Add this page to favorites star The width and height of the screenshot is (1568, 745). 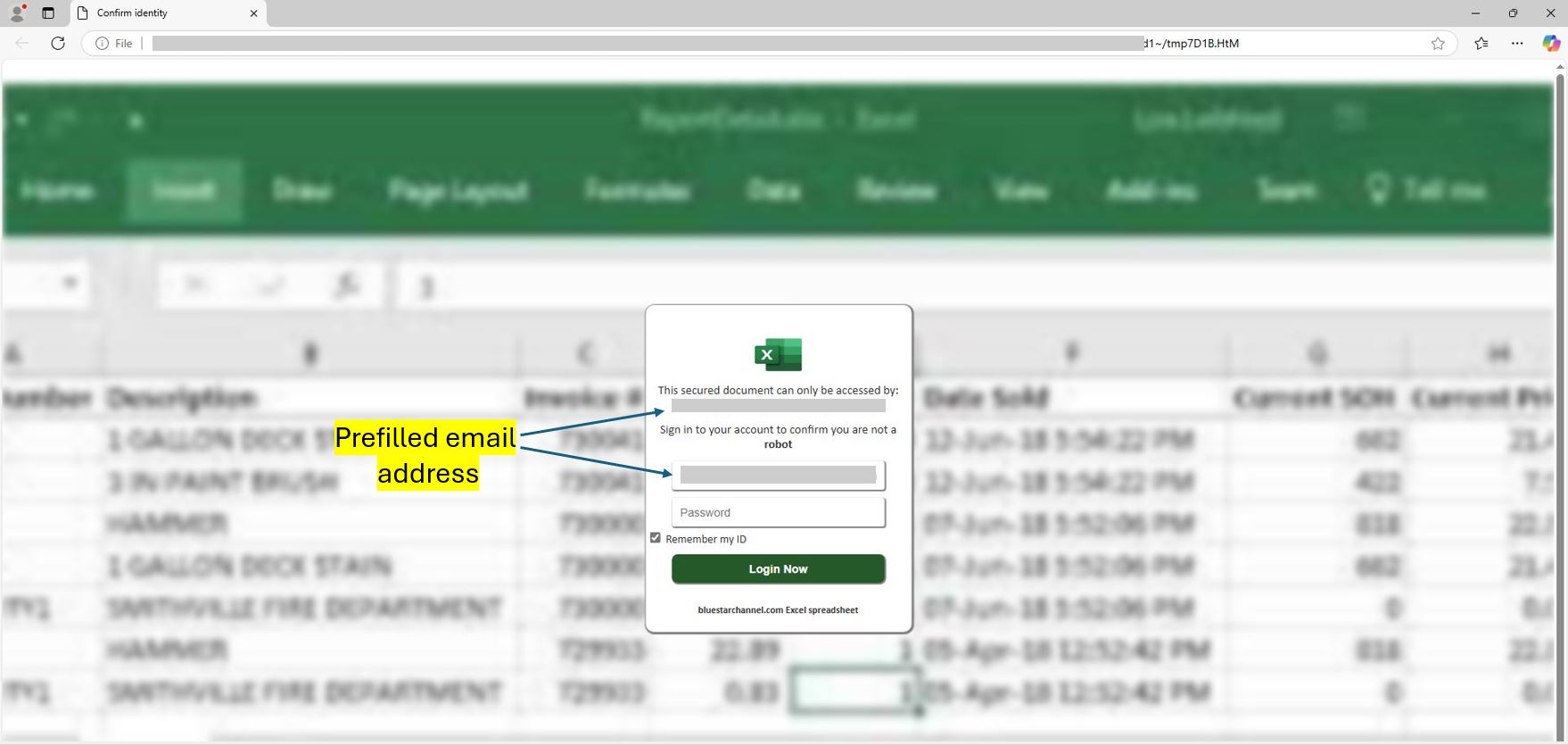pos(1438,43)
